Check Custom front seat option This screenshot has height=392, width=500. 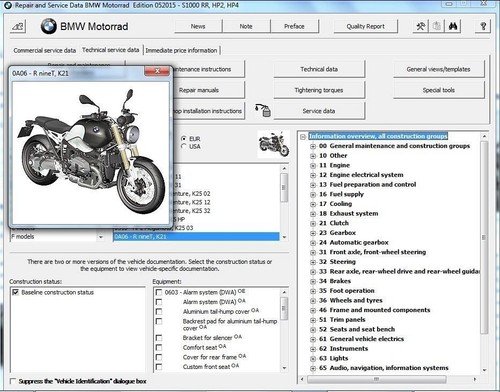pyautogui.click(x=159, y=367)
